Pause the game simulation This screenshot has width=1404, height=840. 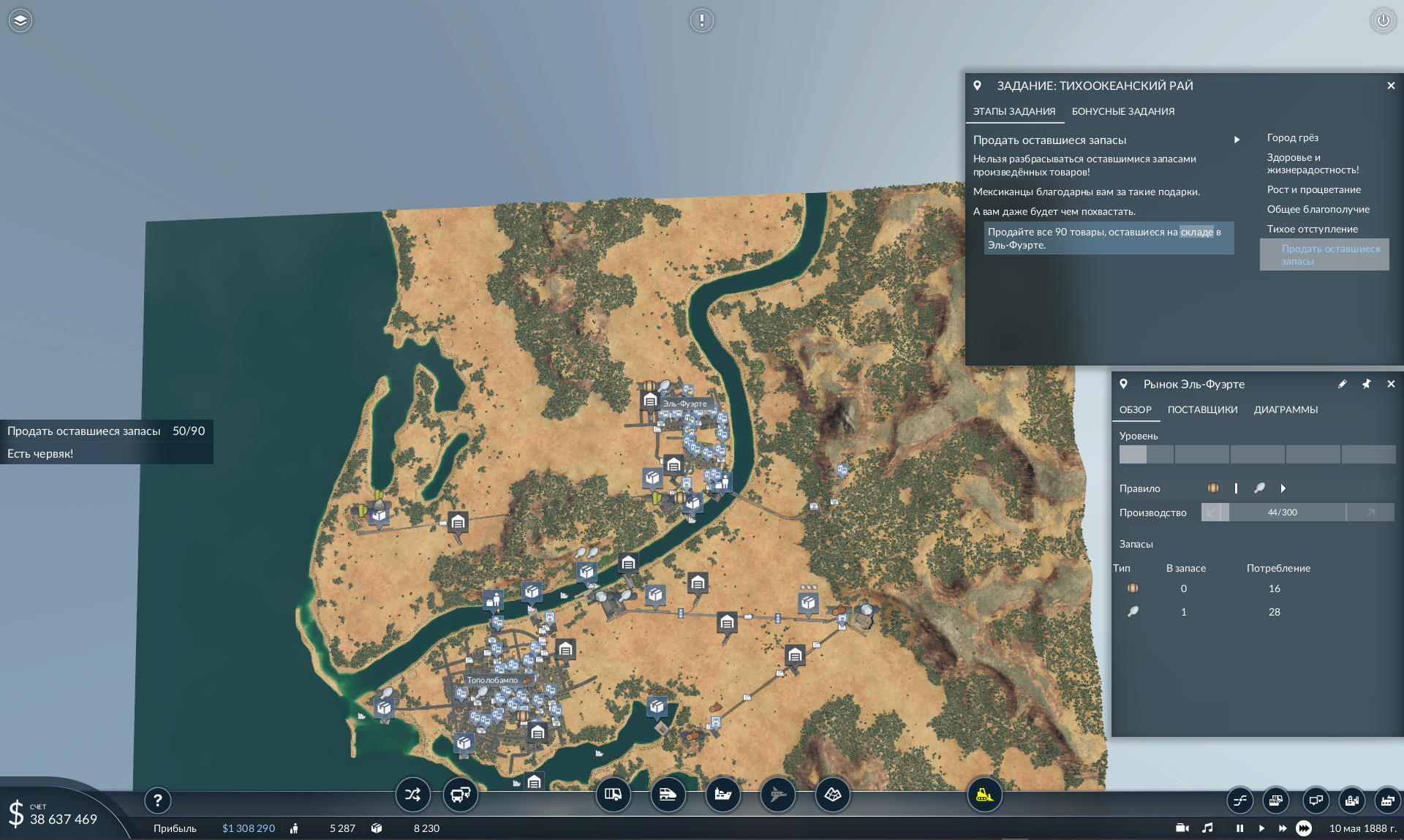1239,828
